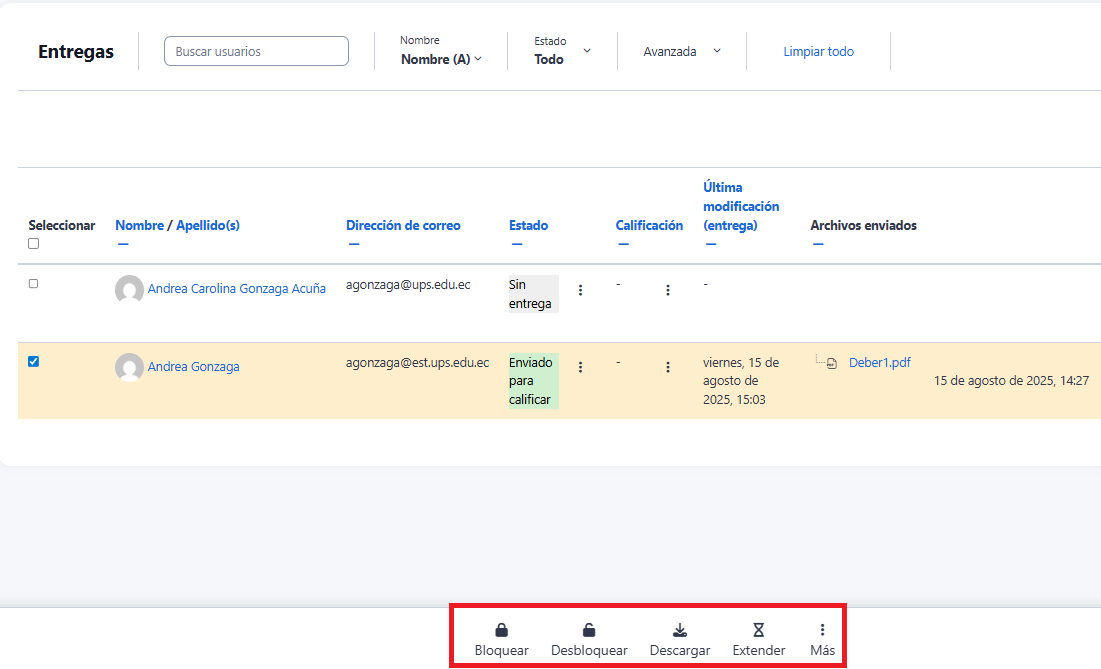Viewport: 1101px width, 669px height.
Task: Uncheck the Andrea Gonzaga row checkbox
Action: pyautogui.click(x=33, y=362)
